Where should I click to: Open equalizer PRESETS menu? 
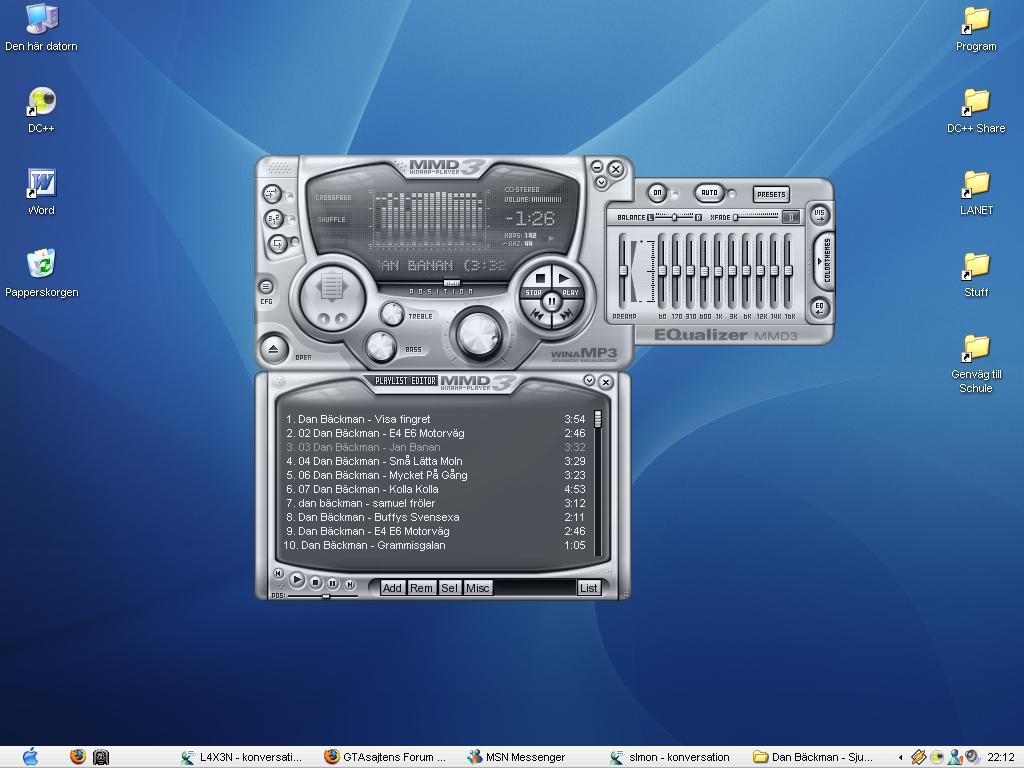tap(771, 194)
